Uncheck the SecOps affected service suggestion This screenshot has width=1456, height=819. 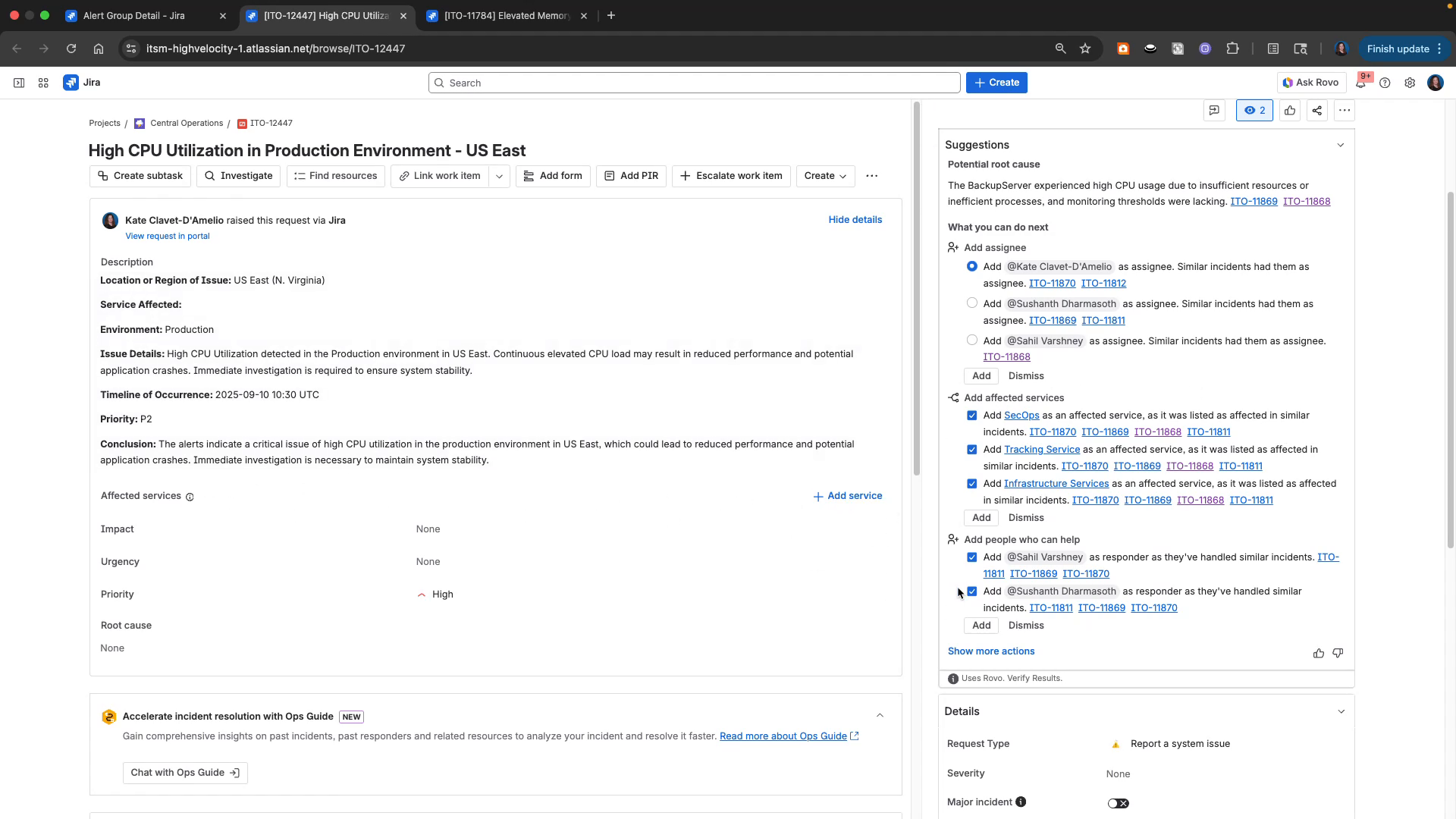pos(971,416)
